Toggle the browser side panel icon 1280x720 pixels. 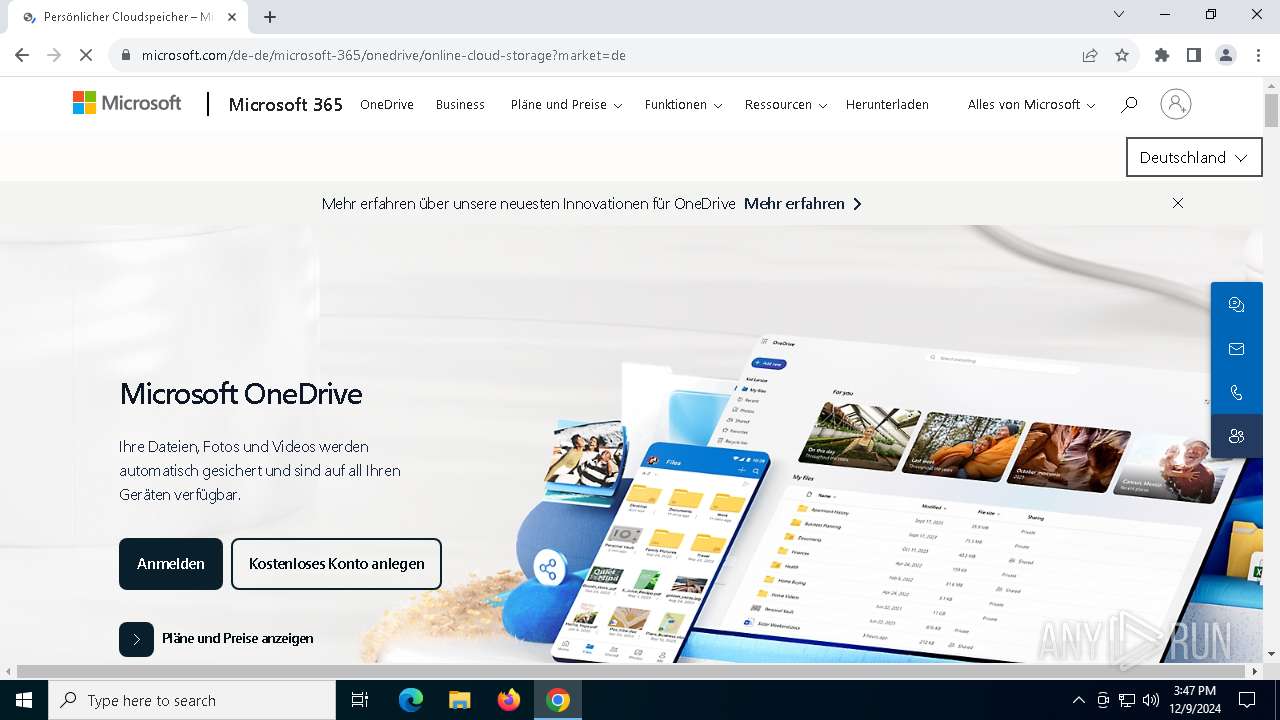coord(1194,55)
